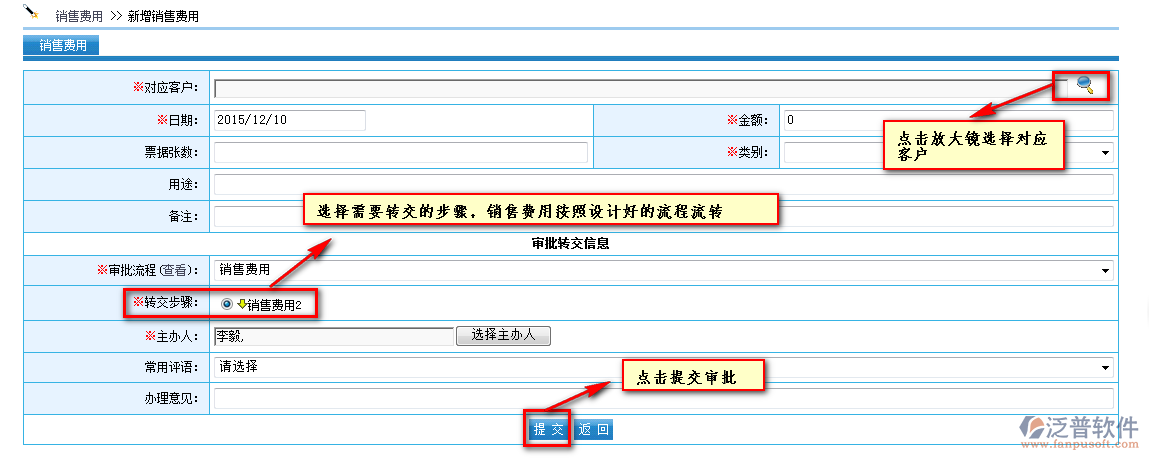Click the 提交 button
The width and height of the screenshot is (1149, 460).
548,430
